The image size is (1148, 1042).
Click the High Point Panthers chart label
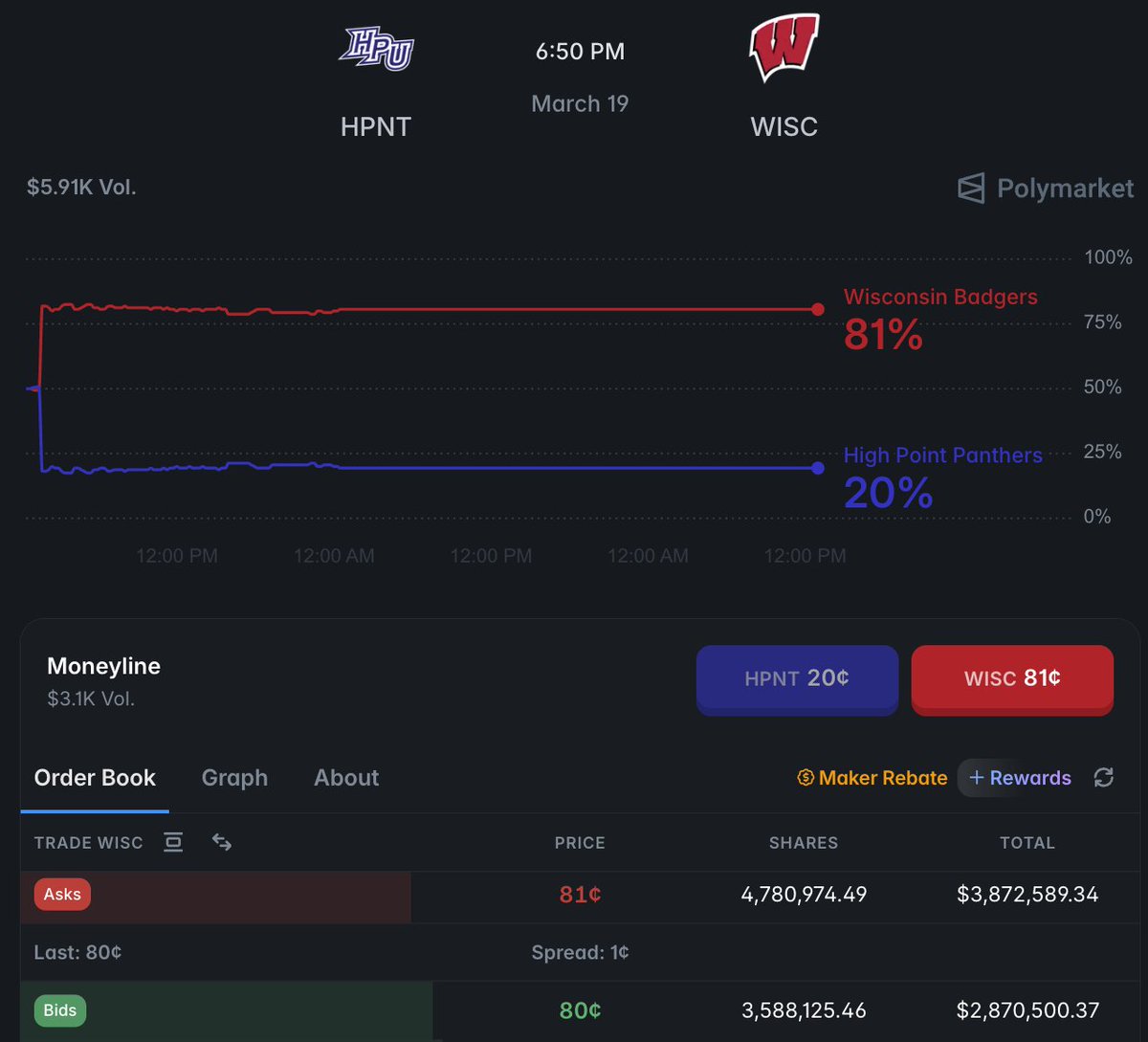[x=943, y=455]
